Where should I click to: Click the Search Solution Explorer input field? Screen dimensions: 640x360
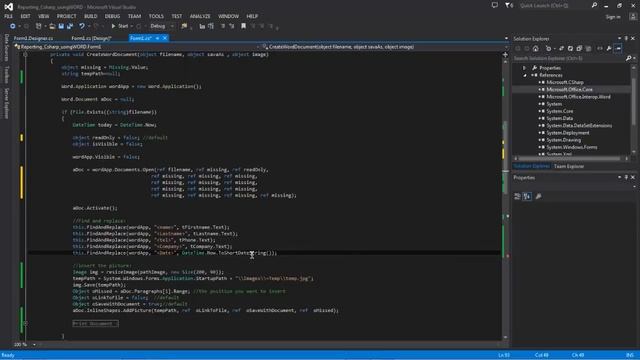[x=569, y=58]
